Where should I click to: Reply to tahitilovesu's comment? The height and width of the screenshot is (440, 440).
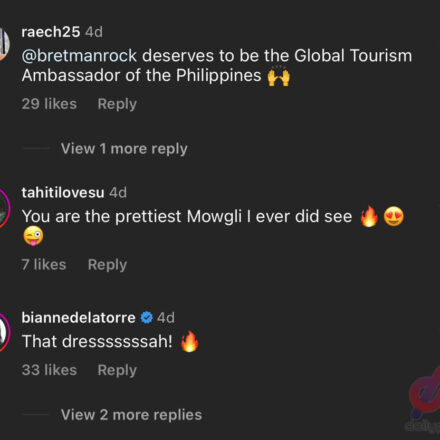(107, 265)
